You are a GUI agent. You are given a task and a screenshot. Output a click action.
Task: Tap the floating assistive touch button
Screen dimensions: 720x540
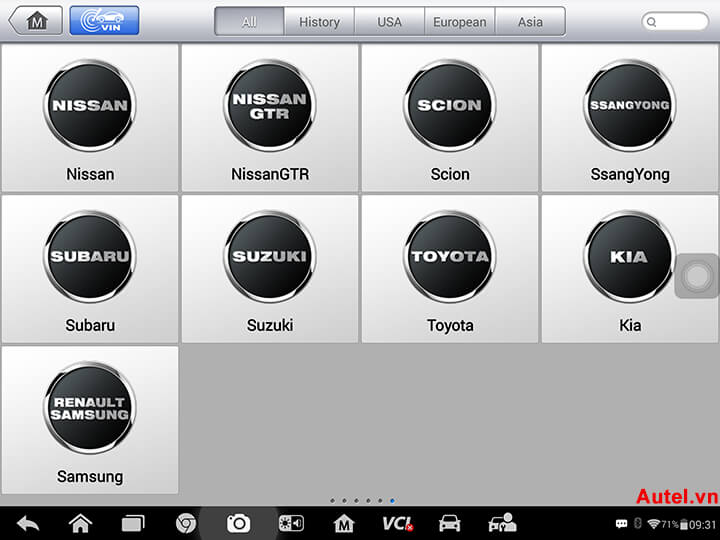point(697,276)
